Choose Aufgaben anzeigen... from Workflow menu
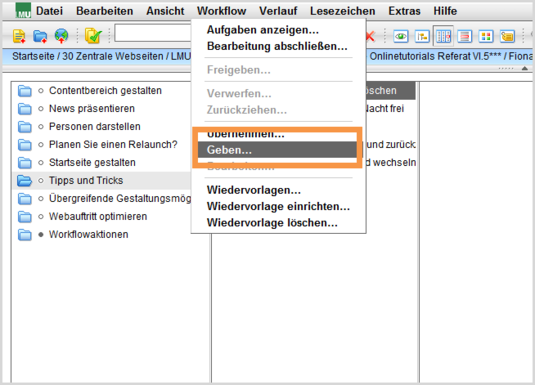This screenshot has width=535, height=385. pos(263,30)
